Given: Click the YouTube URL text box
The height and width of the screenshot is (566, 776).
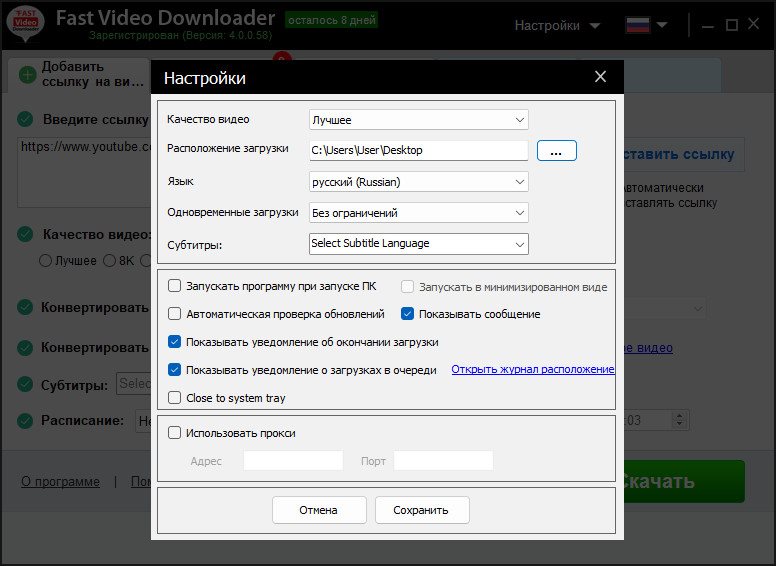Looking at the screenshot, I should click(x=84, y=173).
